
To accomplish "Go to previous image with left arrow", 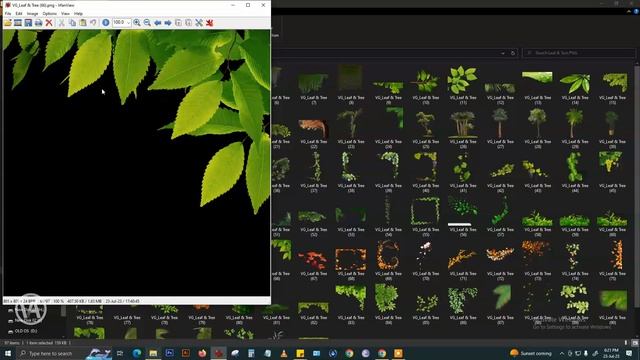I will pyautogui.click(x=158, y=23).
